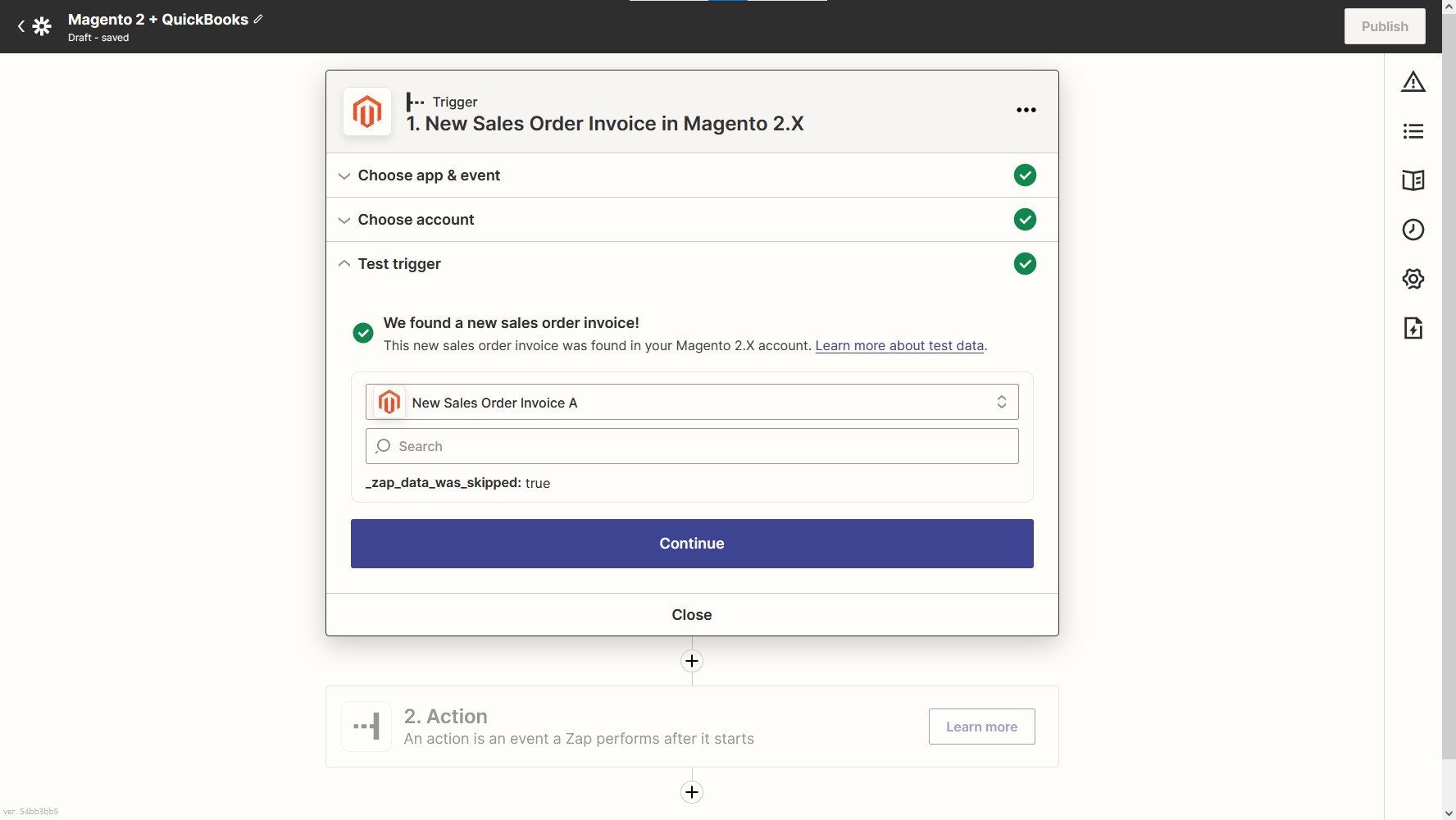
Task: Add step with plus below the Action
Action: click(692, 792)
